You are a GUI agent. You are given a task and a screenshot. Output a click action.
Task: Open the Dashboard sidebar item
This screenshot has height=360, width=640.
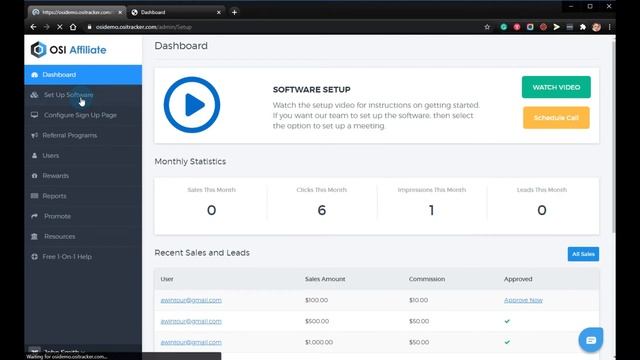[83, 75]
